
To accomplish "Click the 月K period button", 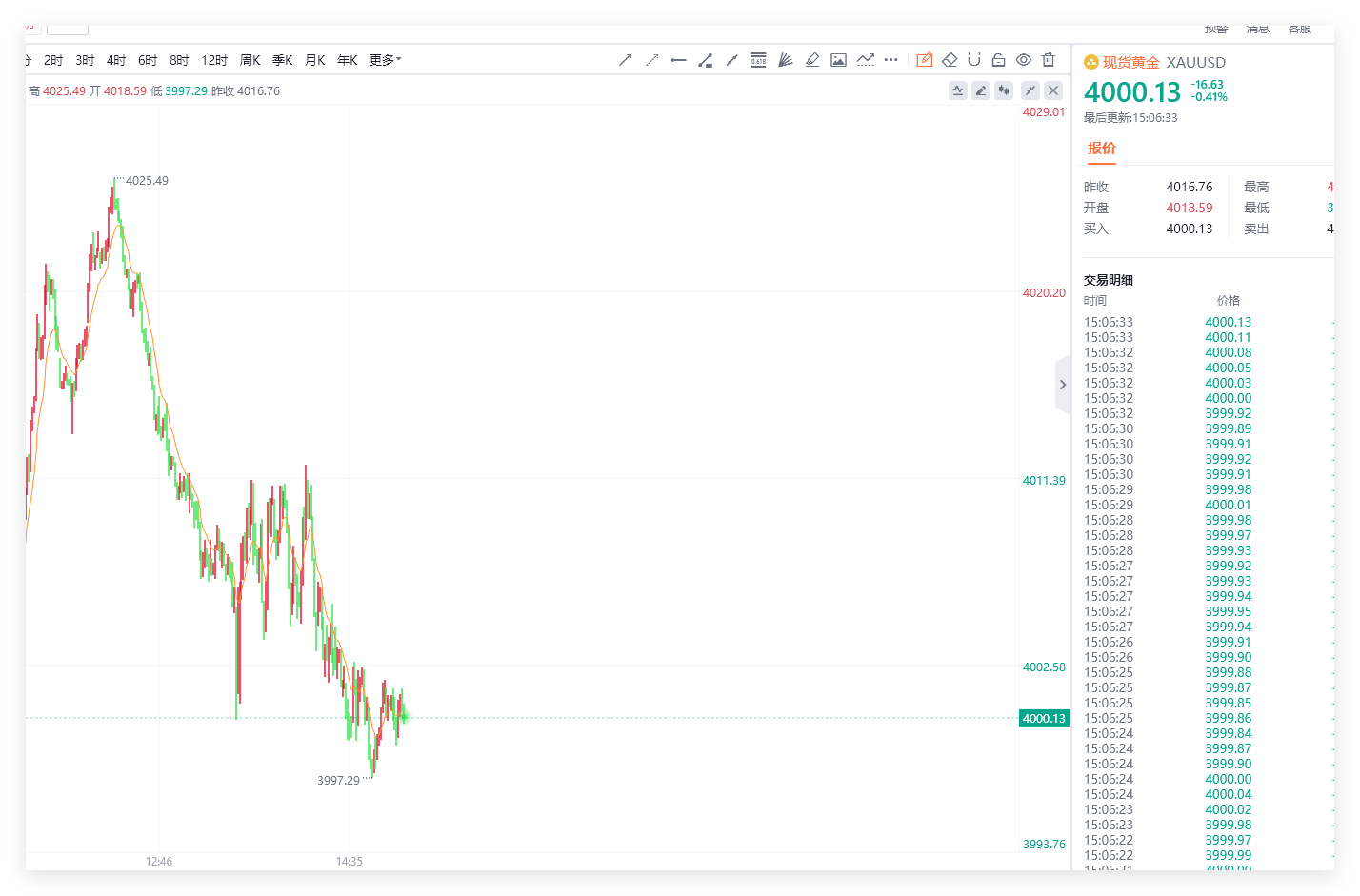I will (315, 60).
